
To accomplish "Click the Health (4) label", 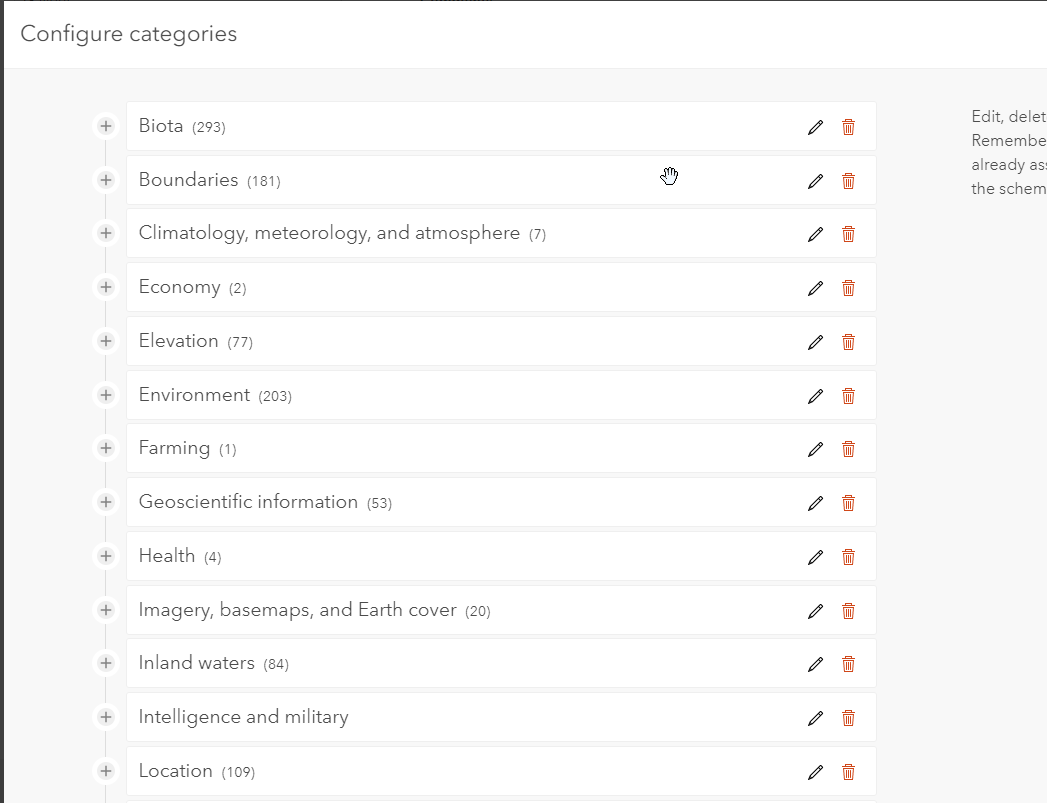I will coord(180,556).
